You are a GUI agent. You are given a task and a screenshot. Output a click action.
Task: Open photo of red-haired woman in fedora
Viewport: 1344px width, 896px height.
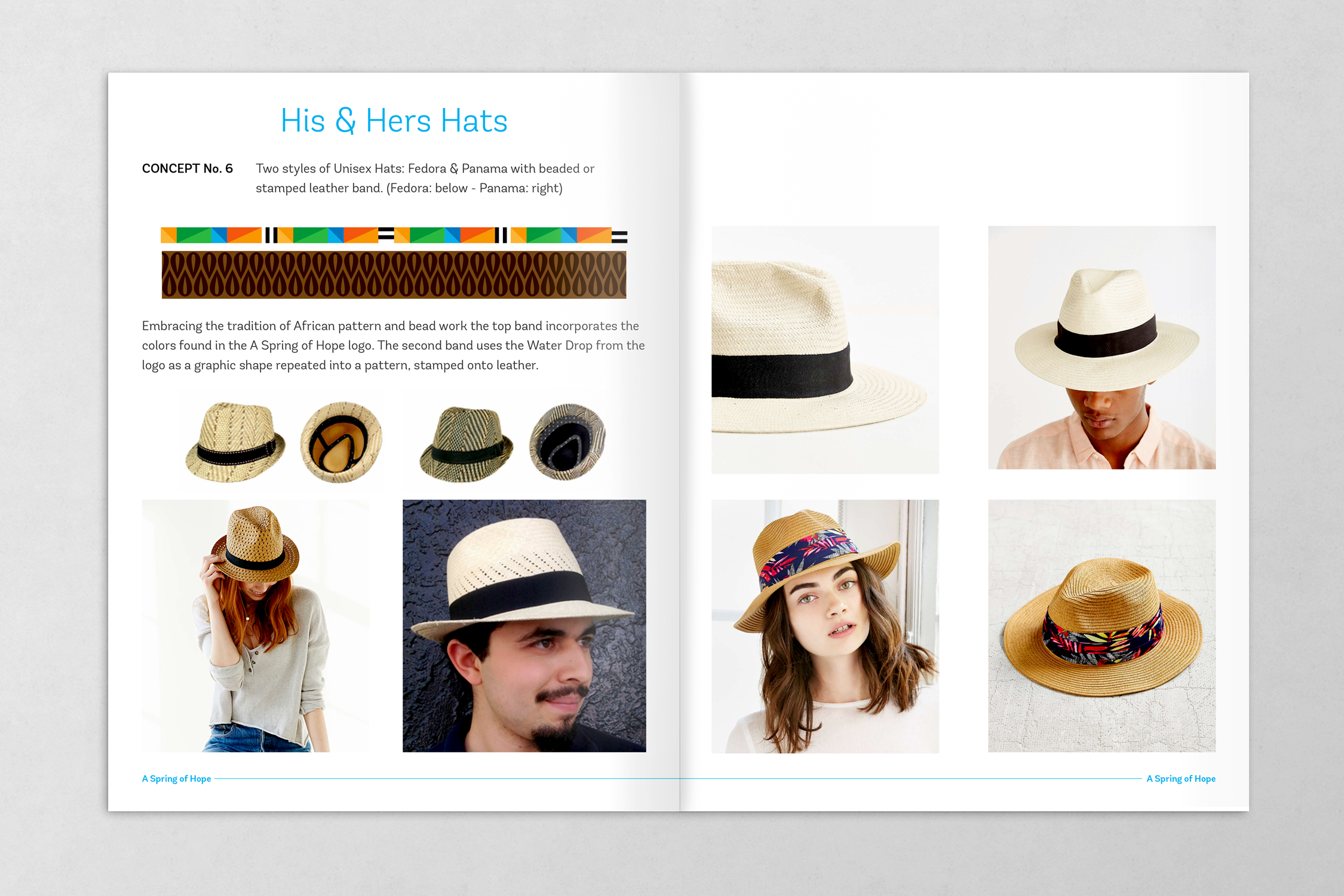click(256, 626)
